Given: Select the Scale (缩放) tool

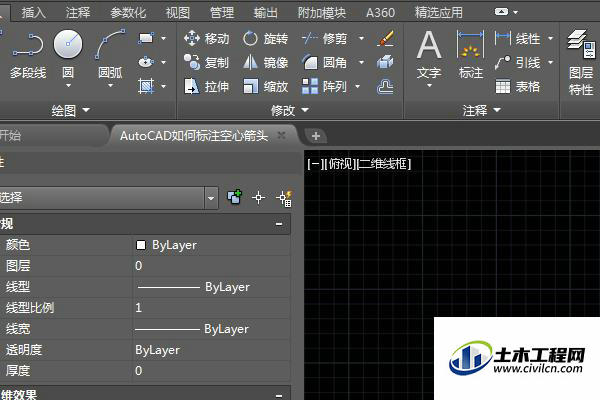Looking at the screenshot, I should (x=266, y=87).
